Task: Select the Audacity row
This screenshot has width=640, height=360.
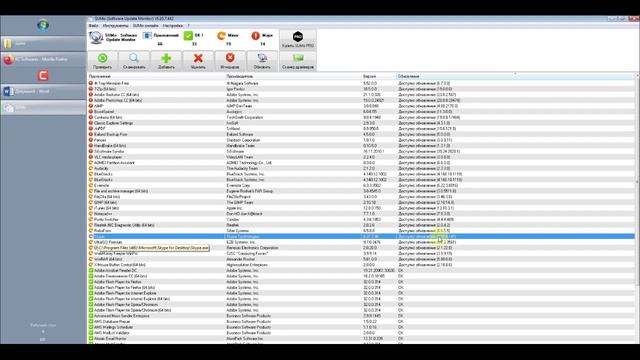Action: click(x=361, y=169)
